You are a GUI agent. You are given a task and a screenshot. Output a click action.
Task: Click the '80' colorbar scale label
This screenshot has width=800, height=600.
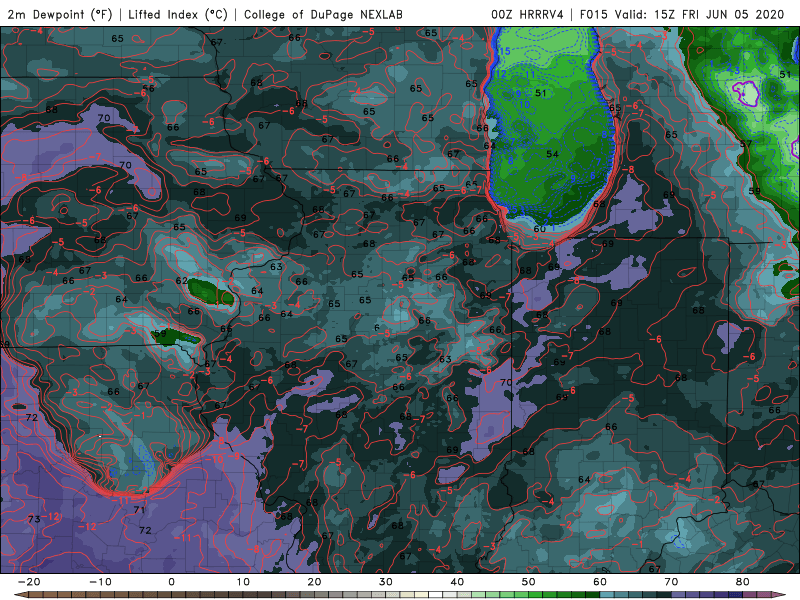[x=743, y=582]
